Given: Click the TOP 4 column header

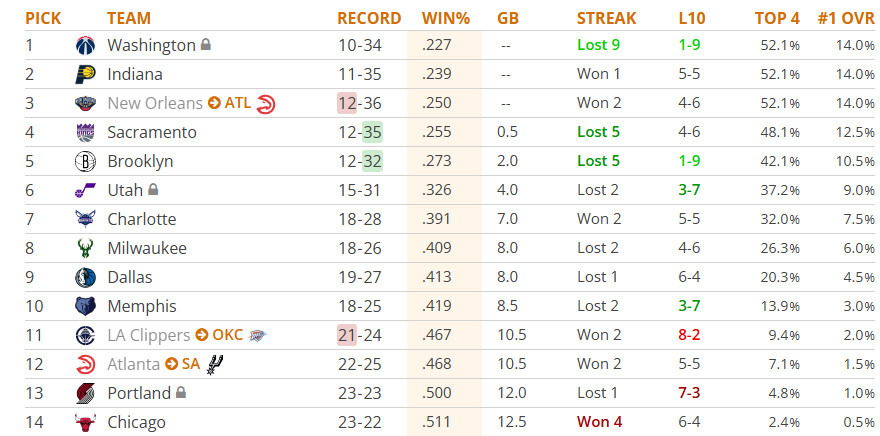Looking at the screenshot, I should [777, 18].
